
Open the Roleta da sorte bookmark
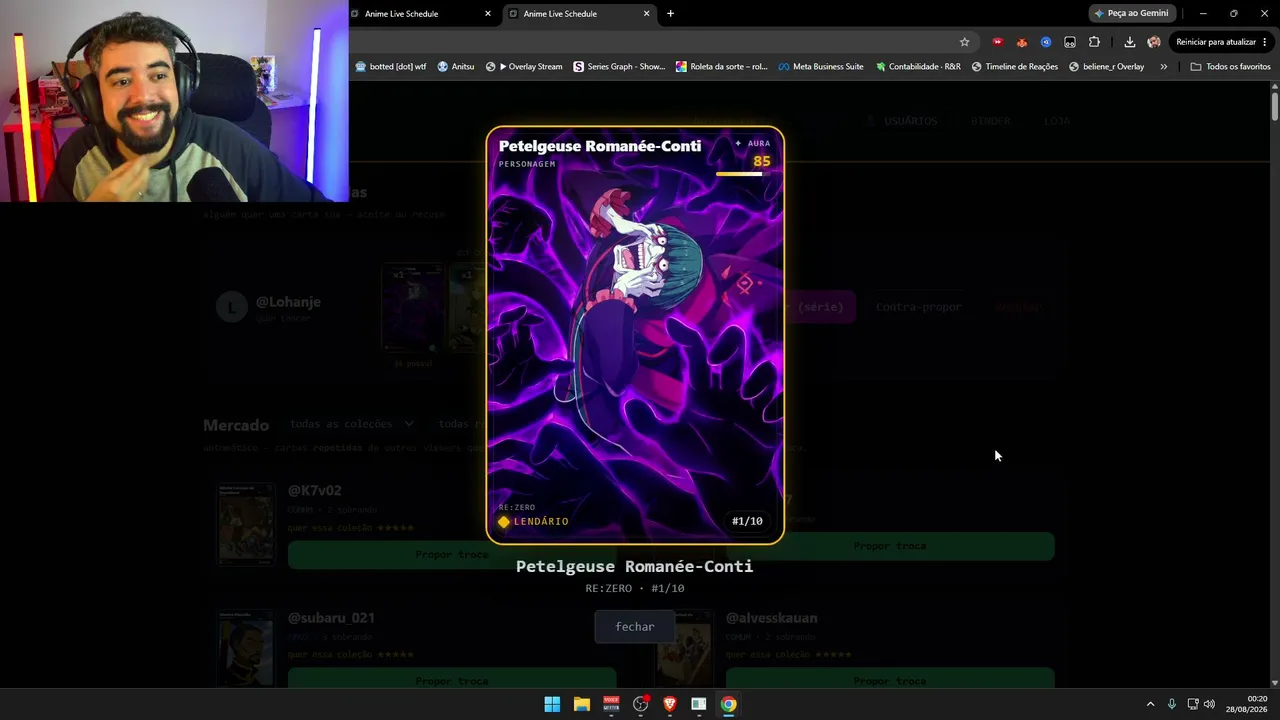(x=722, y=67)
